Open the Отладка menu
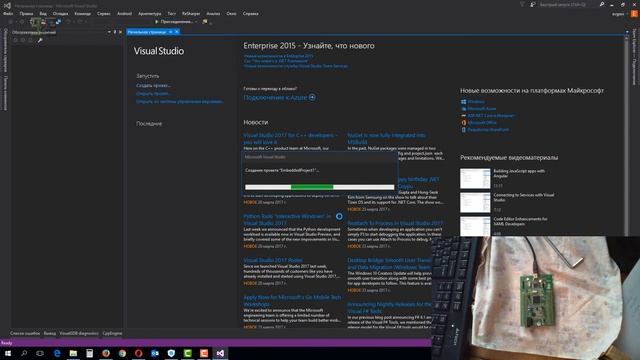 [x=60, y=13]
